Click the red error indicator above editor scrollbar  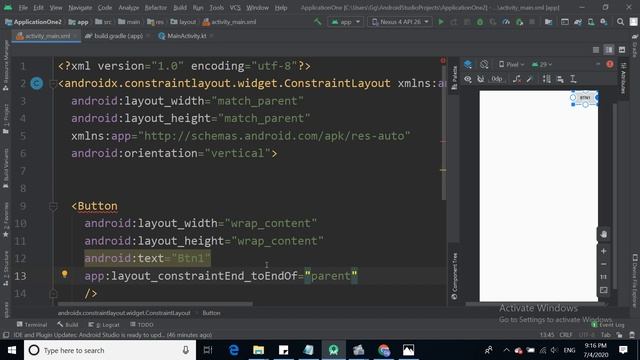[443, 61]
